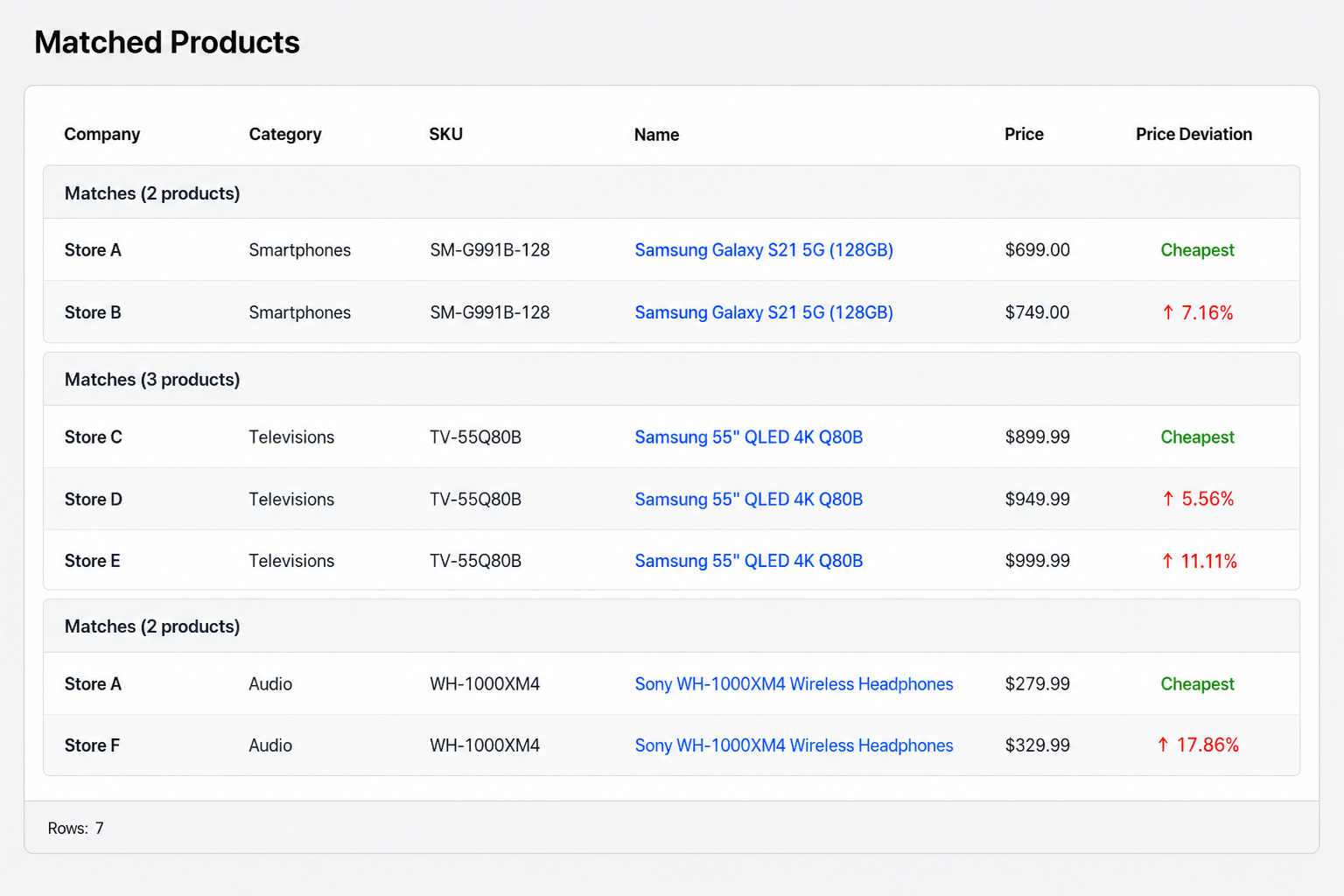1344x896 pixels.
Task: Click the Store E company cell
Action: (93, 561)
